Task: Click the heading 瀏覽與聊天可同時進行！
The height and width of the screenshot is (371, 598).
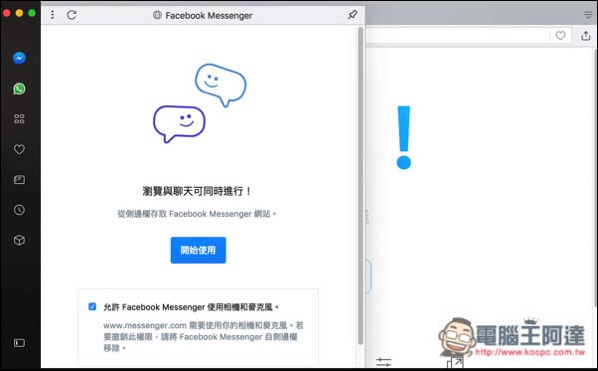Action: pos(197,191)
